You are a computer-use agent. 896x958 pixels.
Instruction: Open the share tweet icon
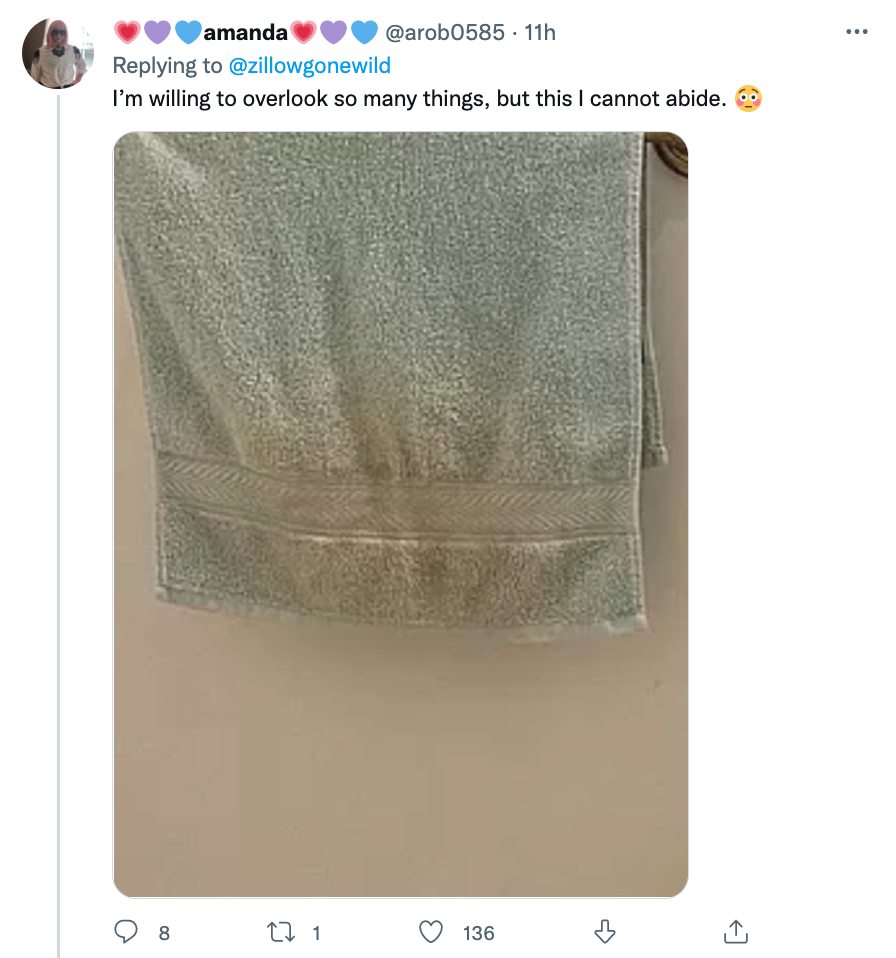tap(735, 932)
